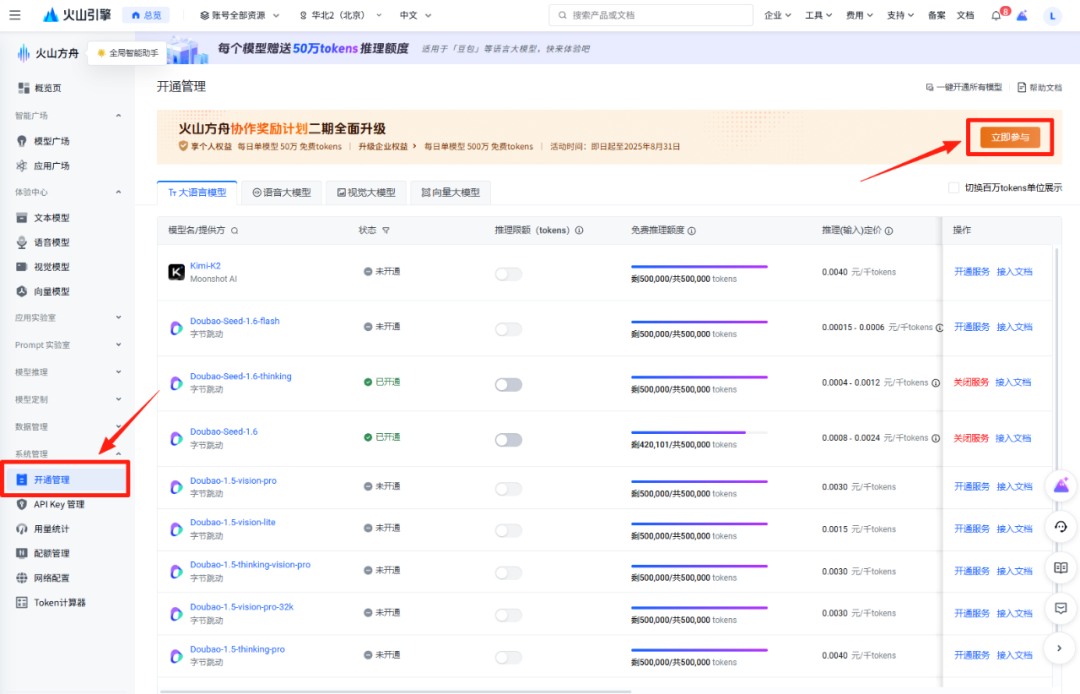Select 开通管理 in the sidebar
This screenshot has height=694, width=1080.
[x=66, y=479]
